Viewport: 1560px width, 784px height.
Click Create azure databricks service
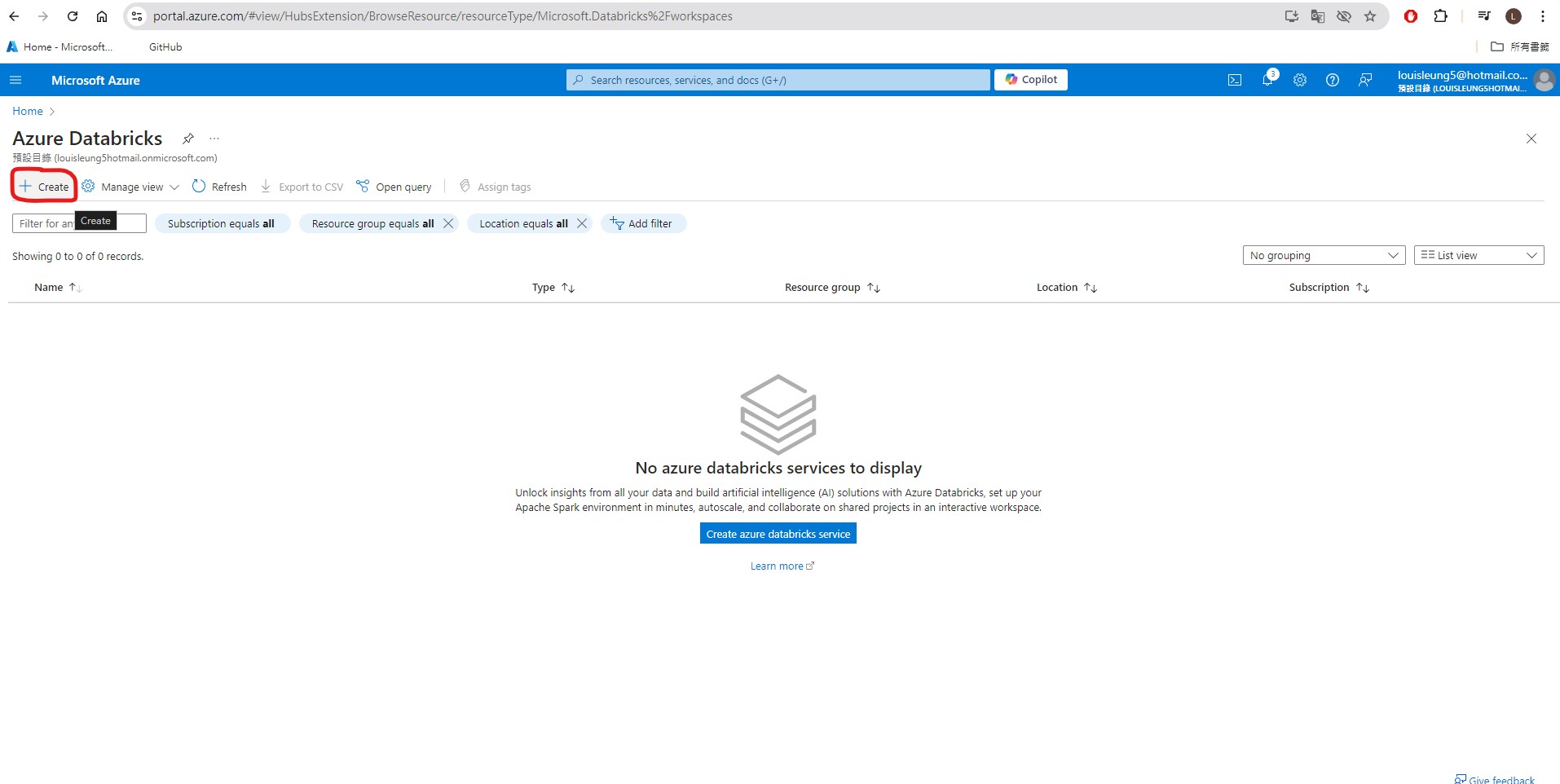[x=778, y=533]
